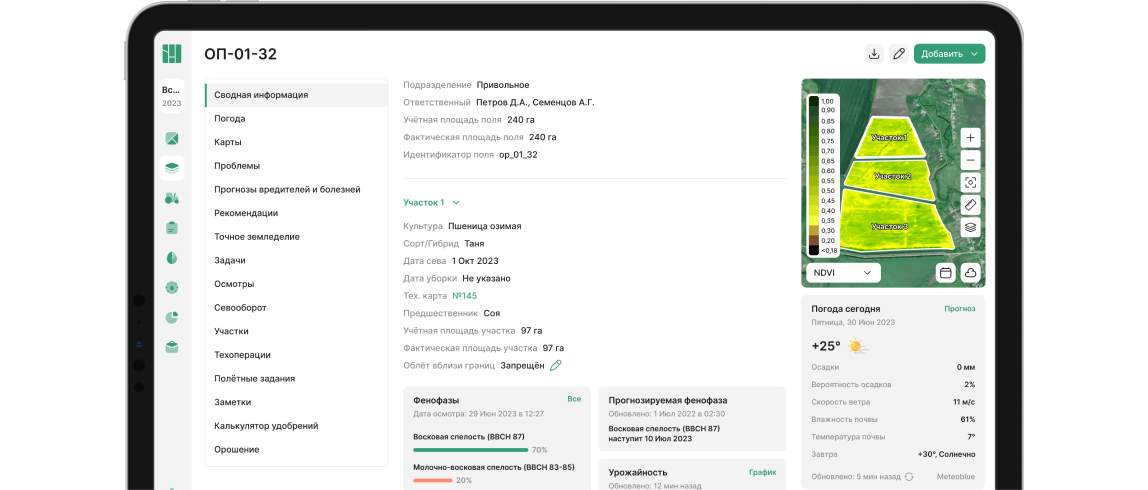Open the NDVI index dropdown
Image resolution: width=1148 pixels, height=490 pixels.
click(x=843, y=272)
